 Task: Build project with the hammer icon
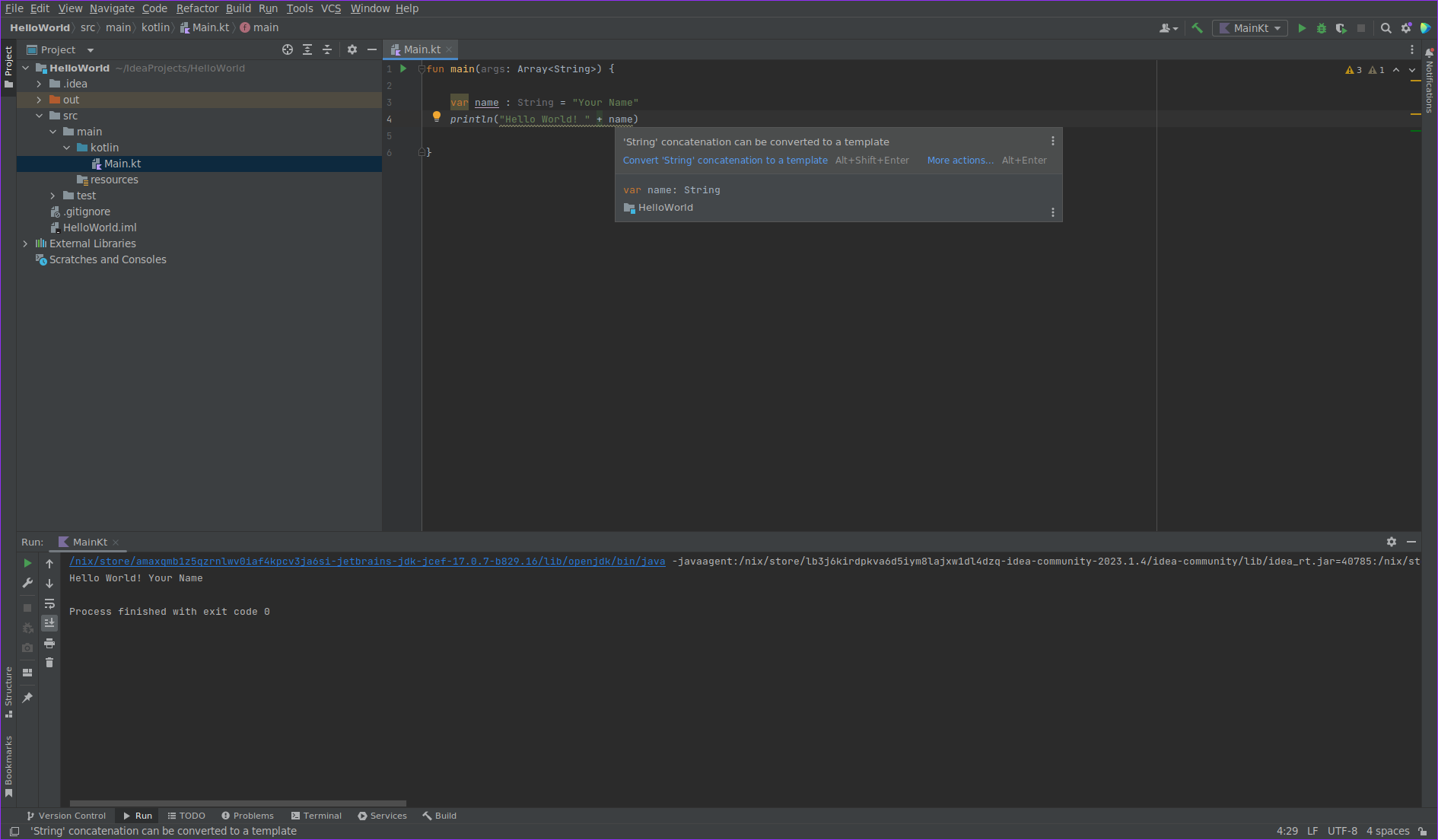pos(1197,28)
